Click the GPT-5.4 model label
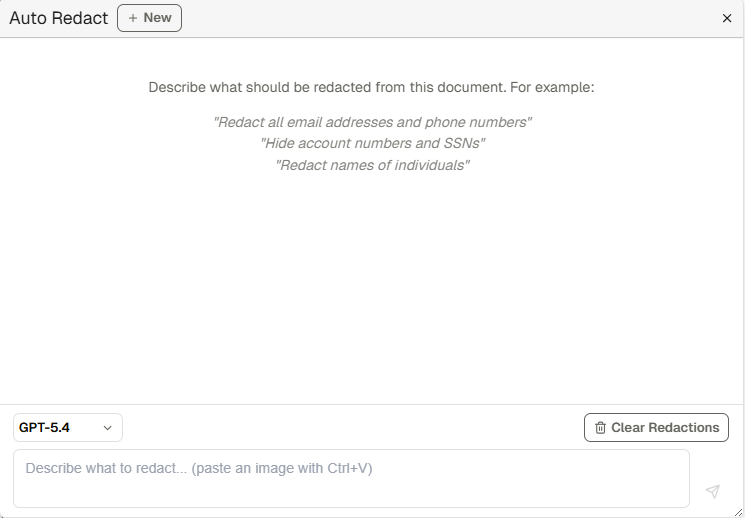Image resolution: width=745 pixels, height=518 pixels. click(x=45, y=428)
